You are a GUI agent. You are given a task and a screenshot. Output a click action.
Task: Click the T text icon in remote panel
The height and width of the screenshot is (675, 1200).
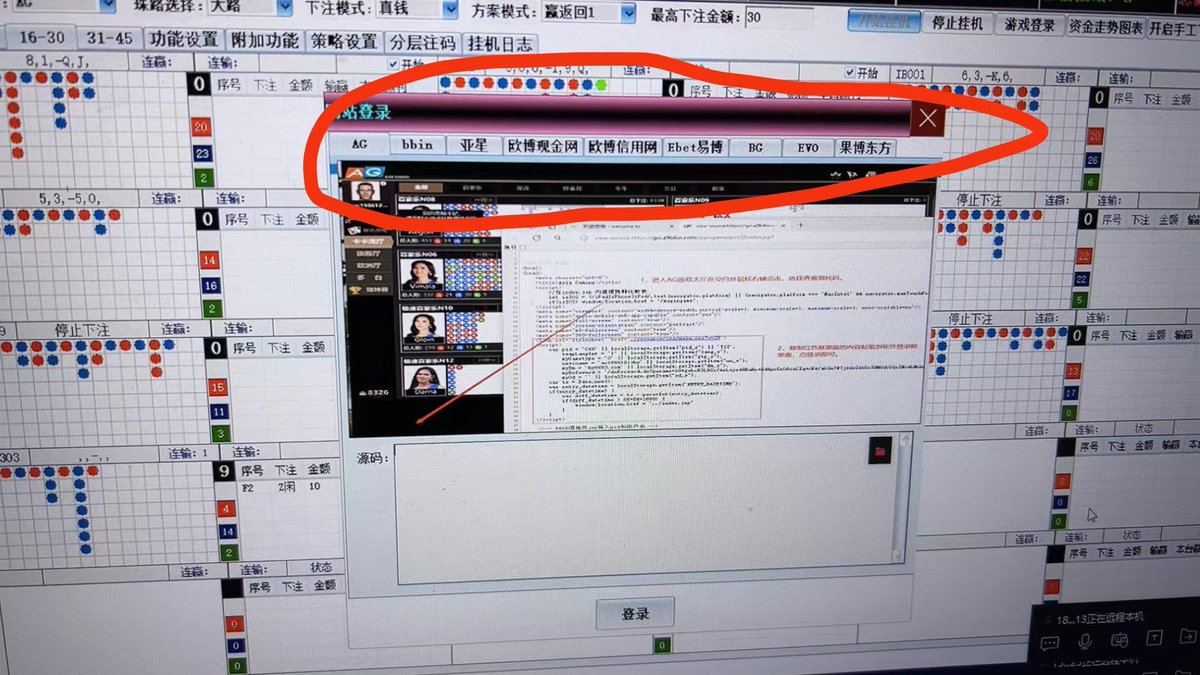1153,637
